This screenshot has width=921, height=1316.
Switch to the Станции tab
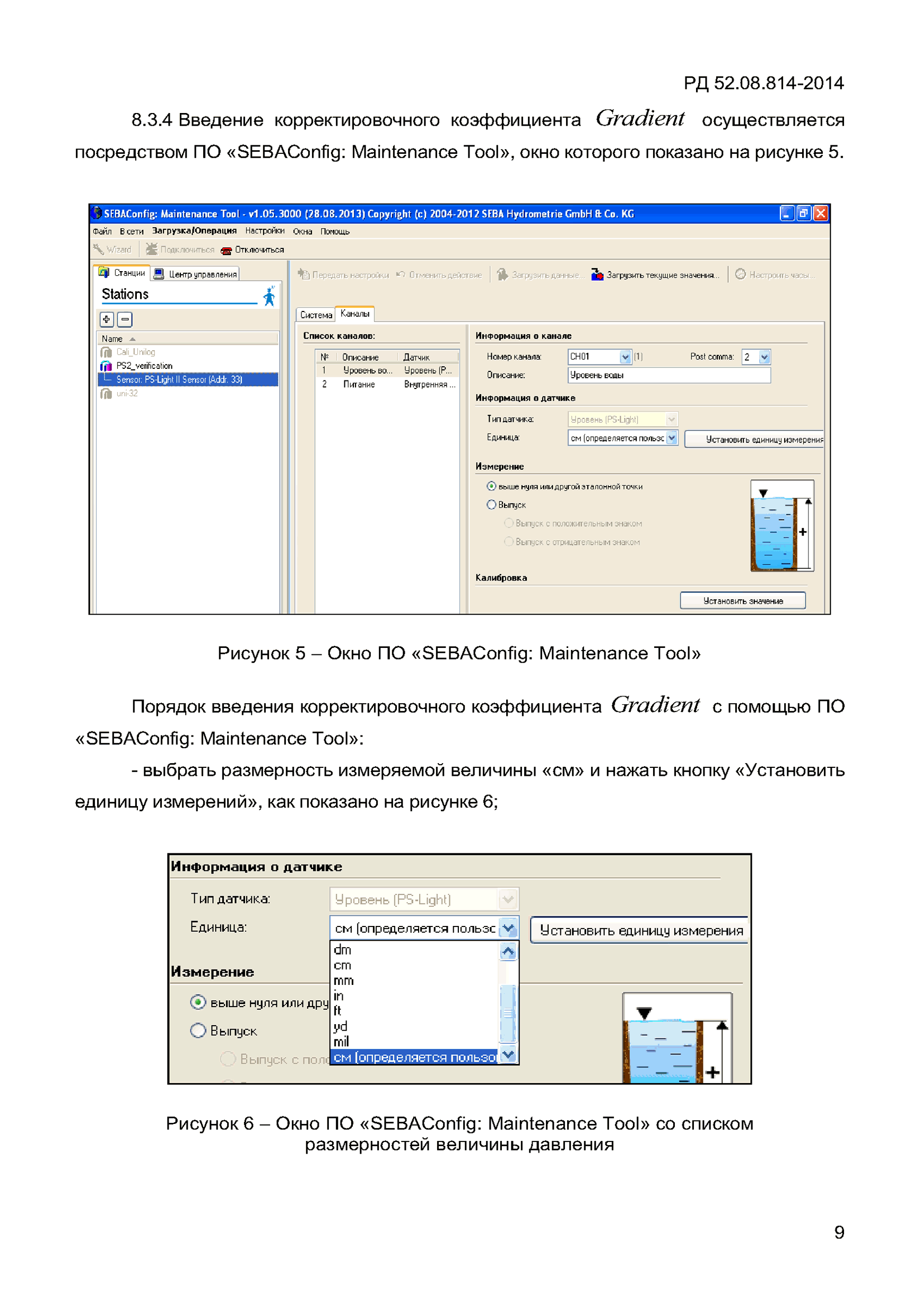tap(121, 273)
